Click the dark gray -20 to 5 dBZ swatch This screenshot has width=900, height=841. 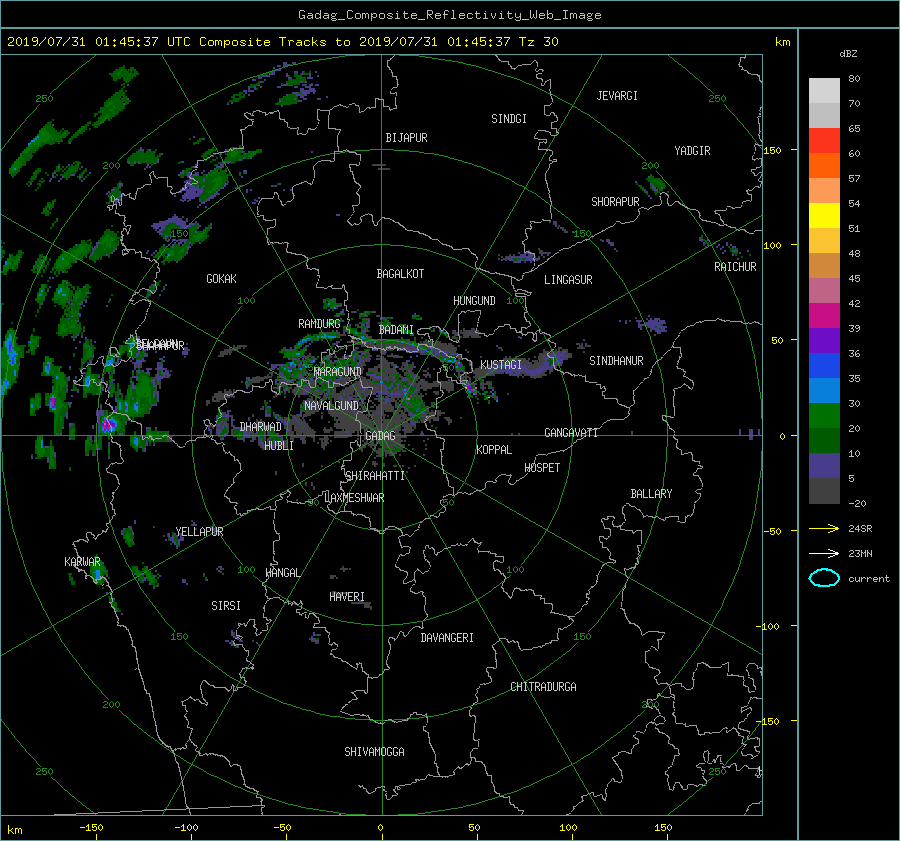point(824,491)
